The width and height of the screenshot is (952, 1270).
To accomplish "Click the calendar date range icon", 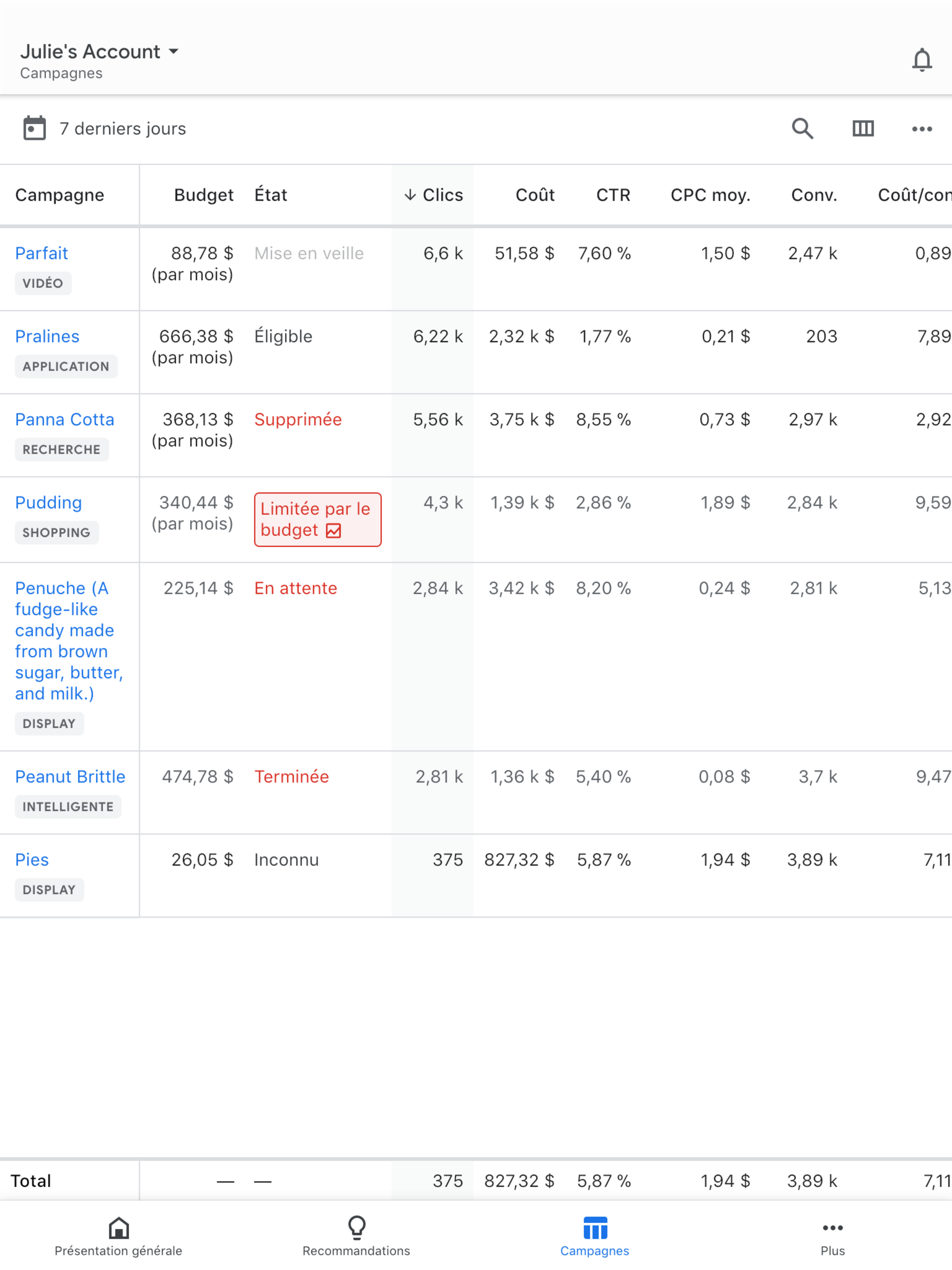I will point(34,128).
